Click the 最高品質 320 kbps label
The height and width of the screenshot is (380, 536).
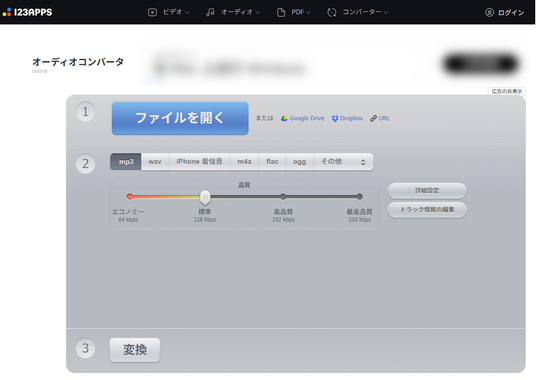point(360,216)
